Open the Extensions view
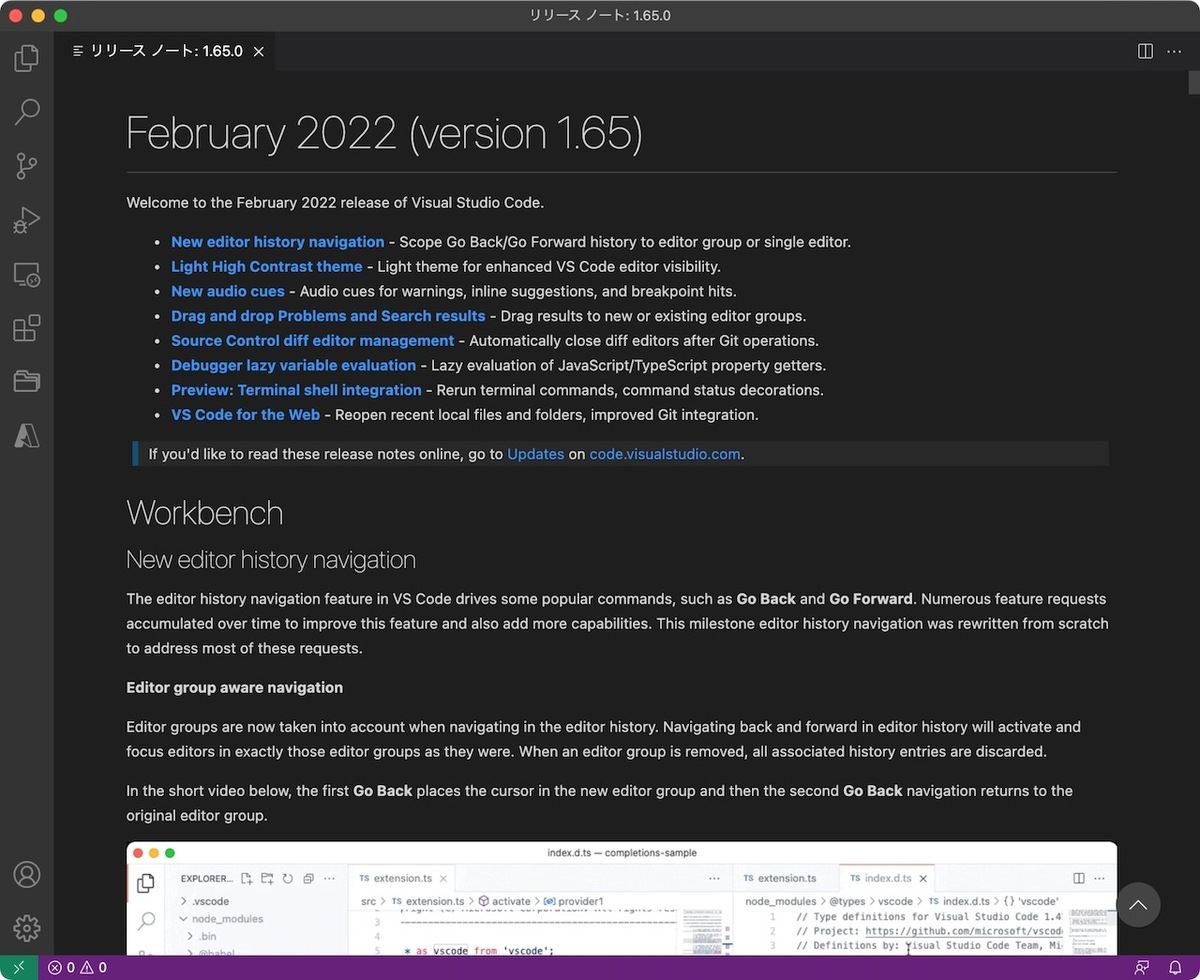This screenshot has width=1200, height=980. coord(27,327)
